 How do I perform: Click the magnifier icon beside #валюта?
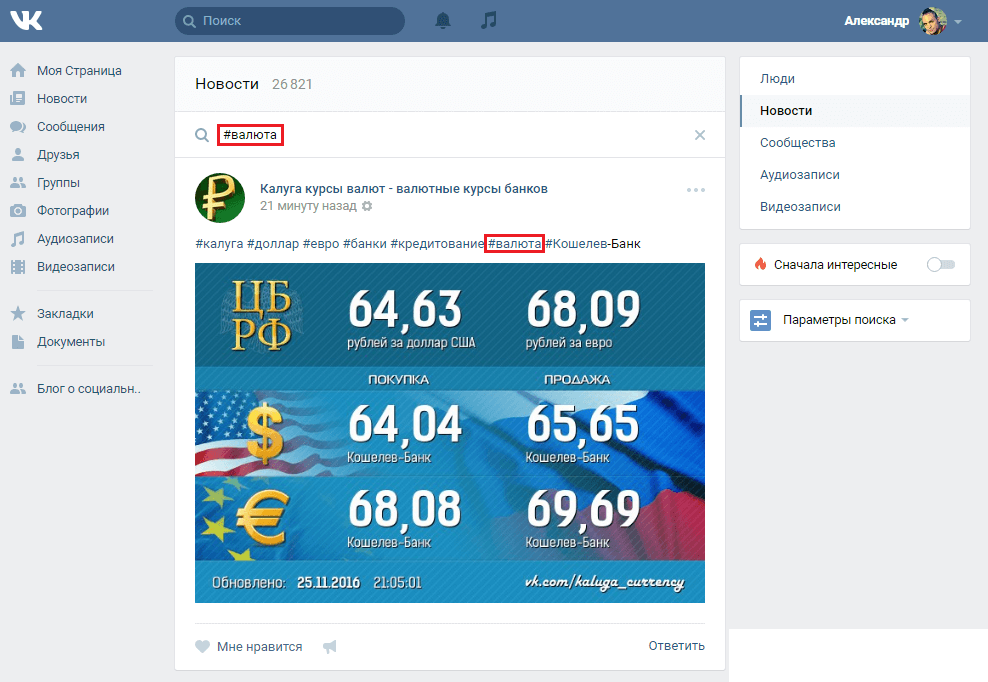[x=202, y=135]
